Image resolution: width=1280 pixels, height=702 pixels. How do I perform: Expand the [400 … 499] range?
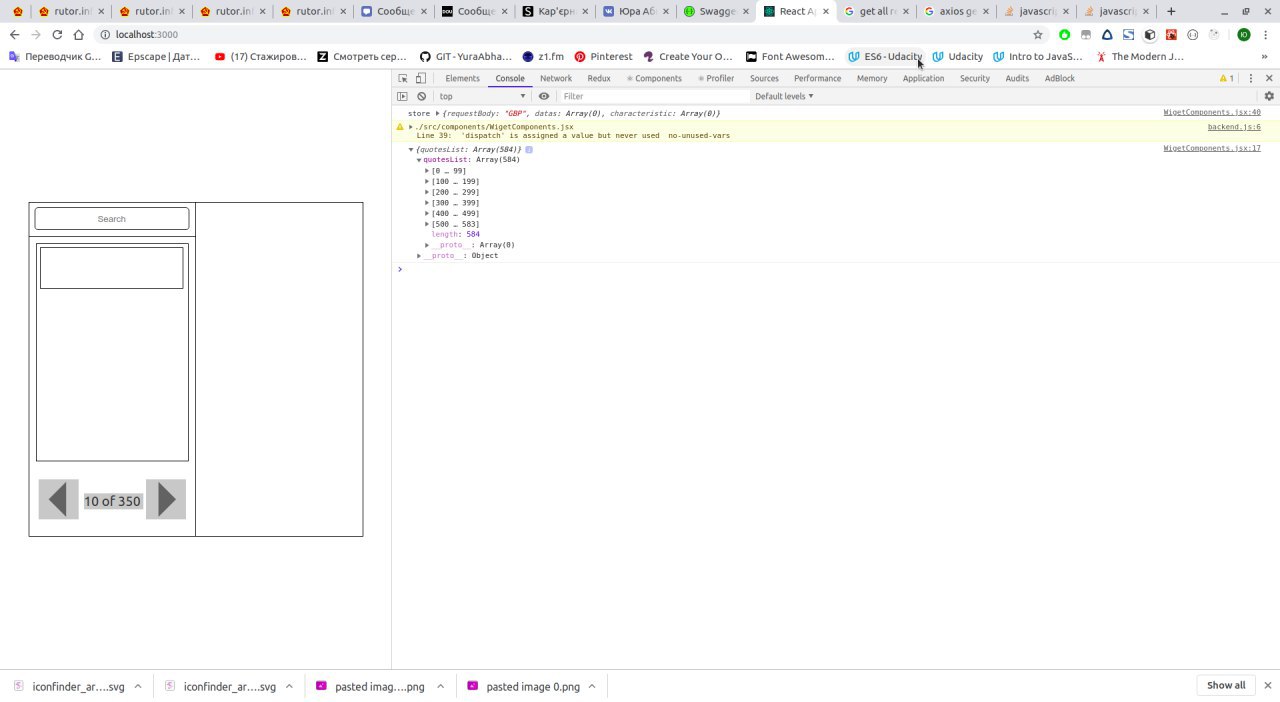[x=427, y=214]
